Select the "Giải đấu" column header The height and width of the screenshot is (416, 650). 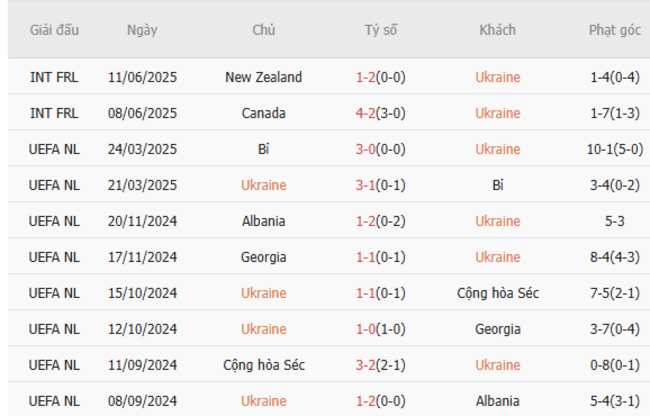click(54, 30)
